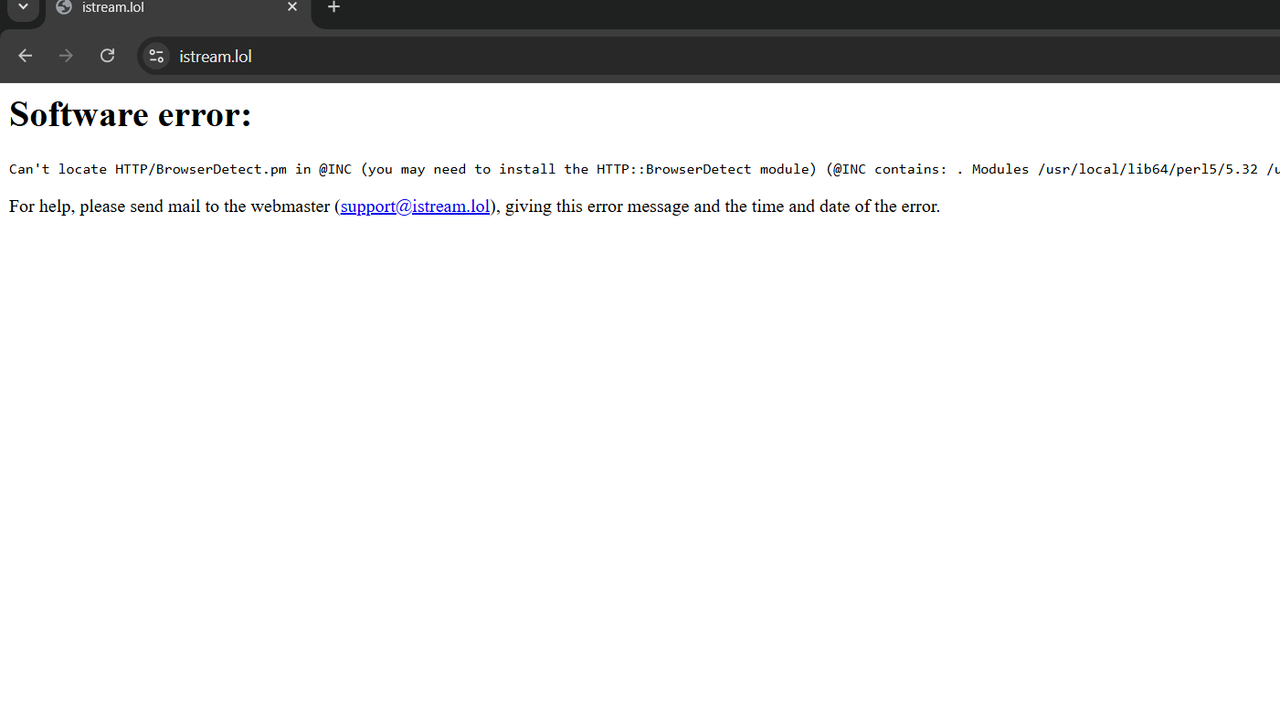Email the webmaster at support@istream.lol

[x=415, y=207]
